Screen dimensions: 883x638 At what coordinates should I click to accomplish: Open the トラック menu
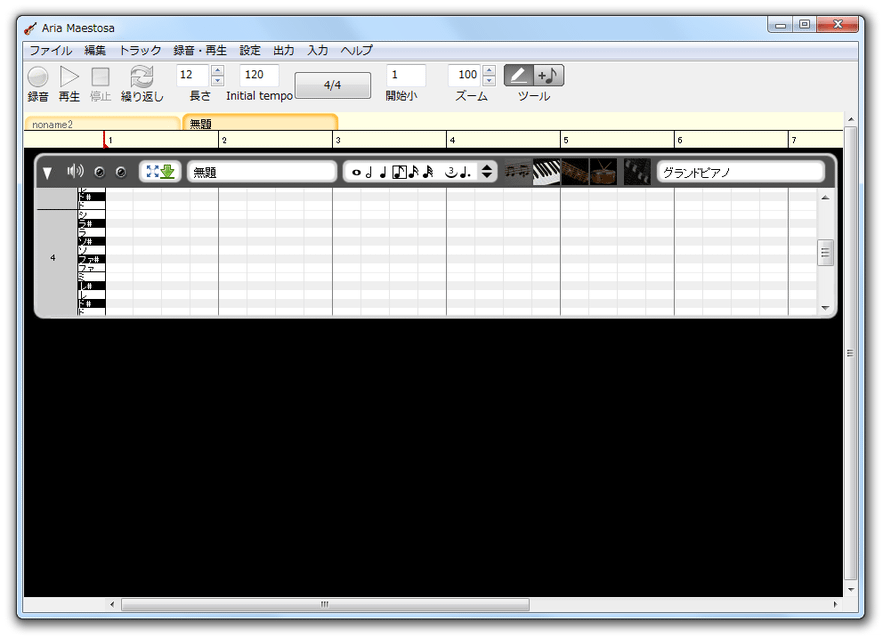140,50
